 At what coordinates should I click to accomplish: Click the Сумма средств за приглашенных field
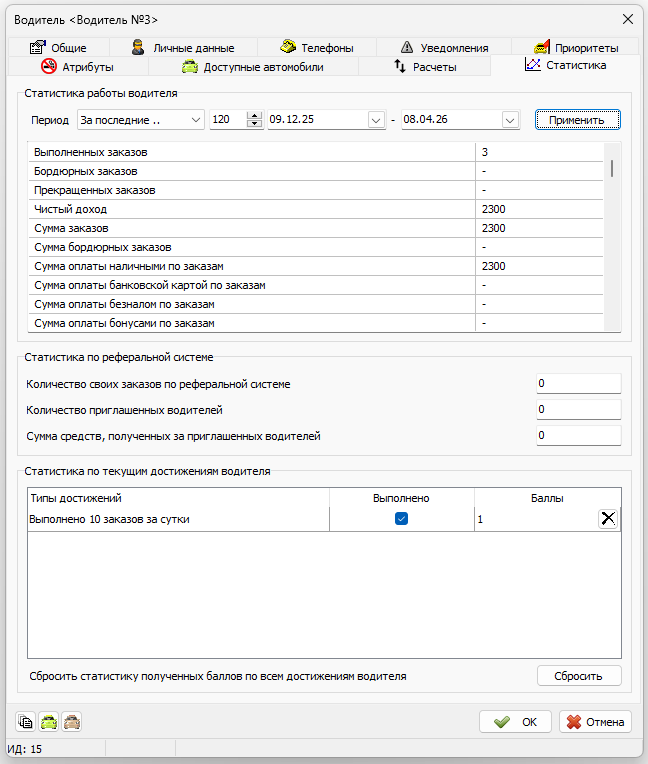579,435
